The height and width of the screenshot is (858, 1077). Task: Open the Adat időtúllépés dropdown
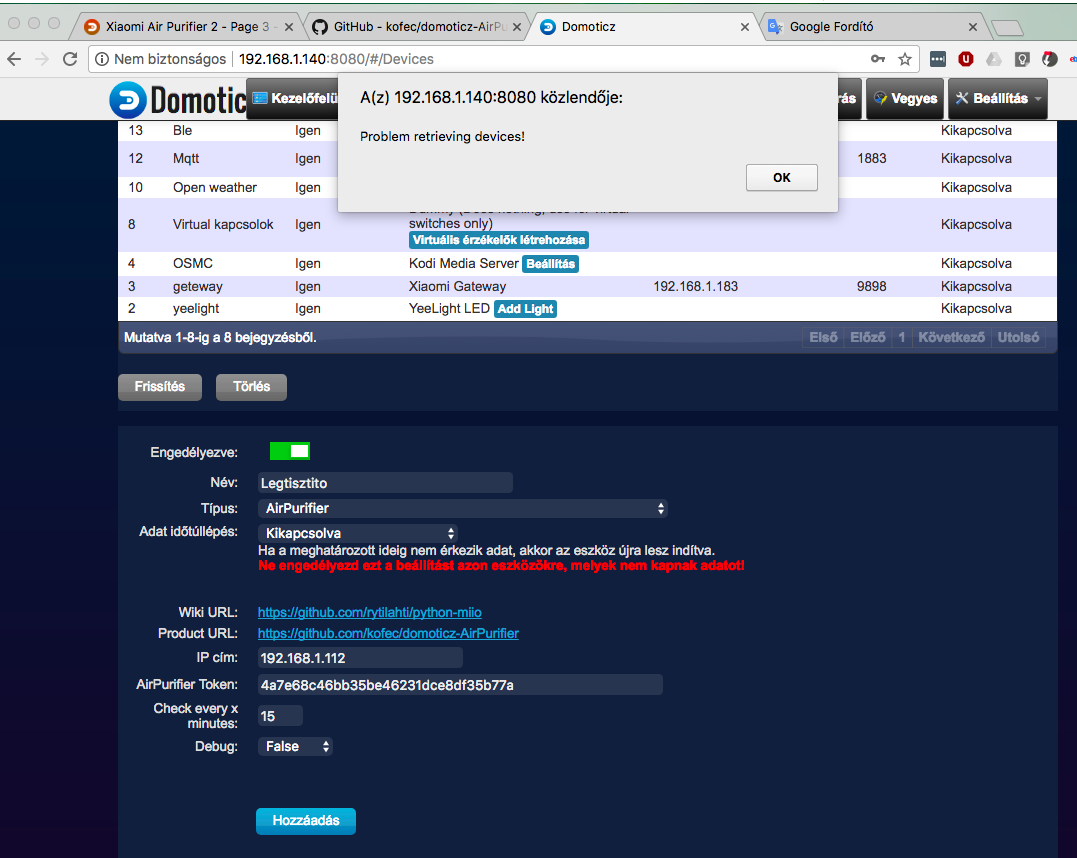point(357,533)
